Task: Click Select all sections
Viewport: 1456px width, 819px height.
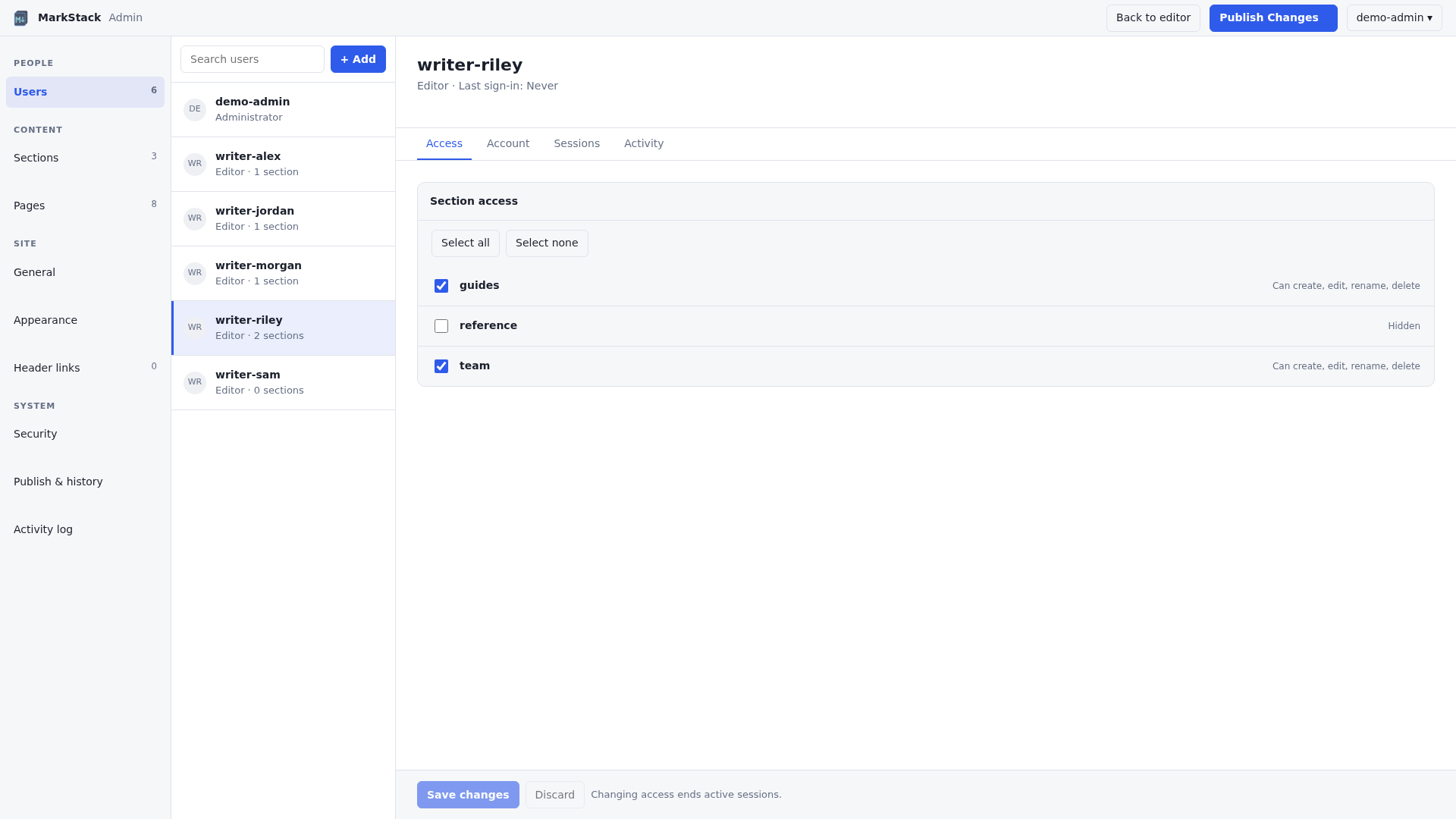Action: point(466,243)
